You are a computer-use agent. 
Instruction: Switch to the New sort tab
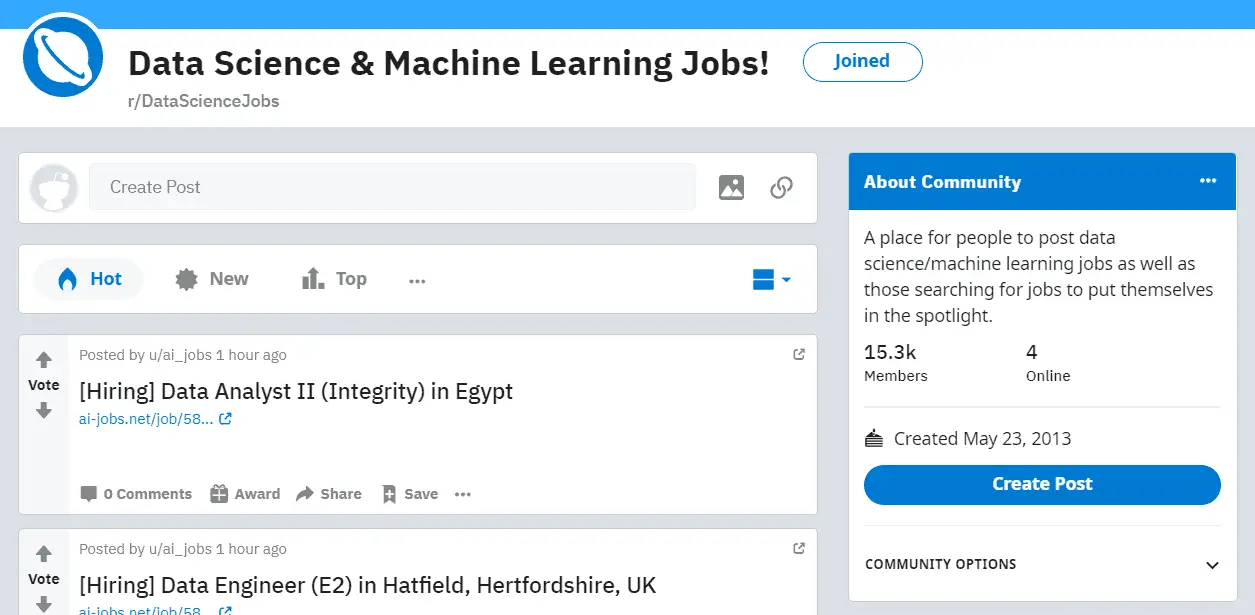coord(211,279)
